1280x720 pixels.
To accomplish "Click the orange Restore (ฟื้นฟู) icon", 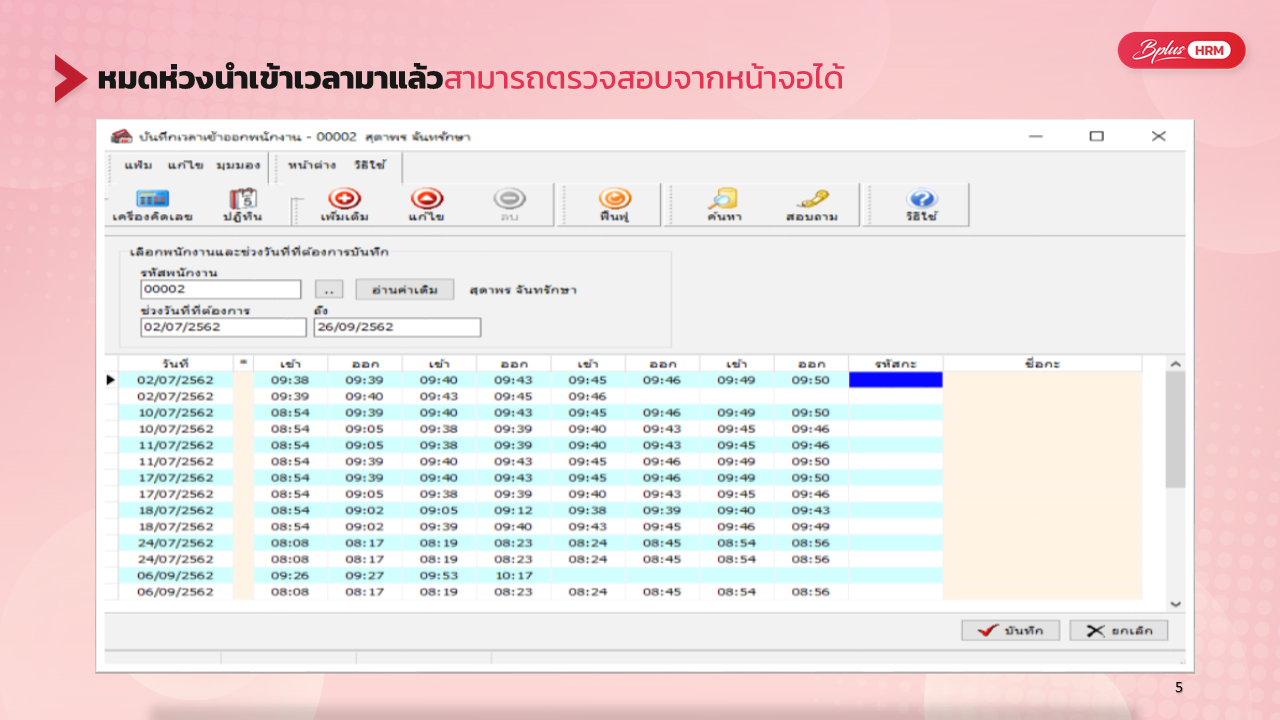I will 614,199.
